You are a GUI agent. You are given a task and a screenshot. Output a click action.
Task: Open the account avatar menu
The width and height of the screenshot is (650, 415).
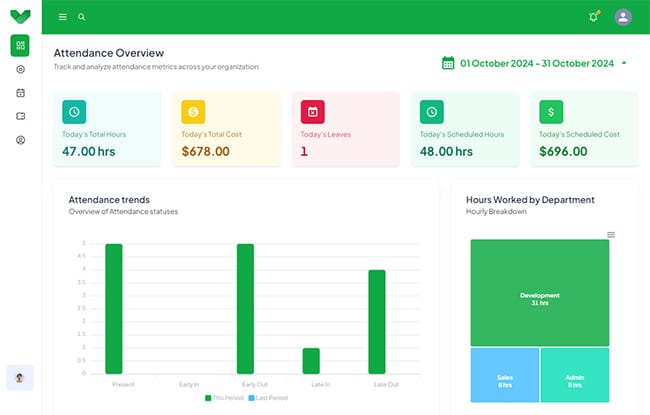(623, 17)
